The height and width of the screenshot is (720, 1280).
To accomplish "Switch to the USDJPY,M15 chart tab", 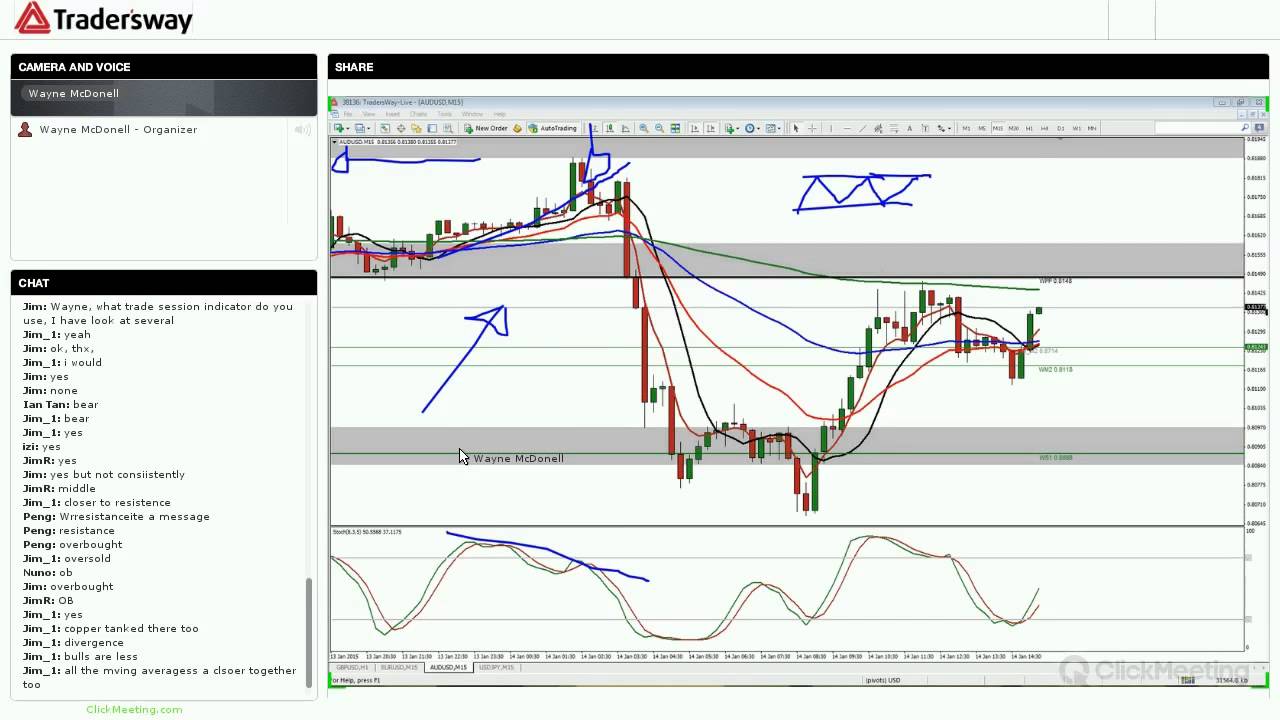I will coord(496,667).
